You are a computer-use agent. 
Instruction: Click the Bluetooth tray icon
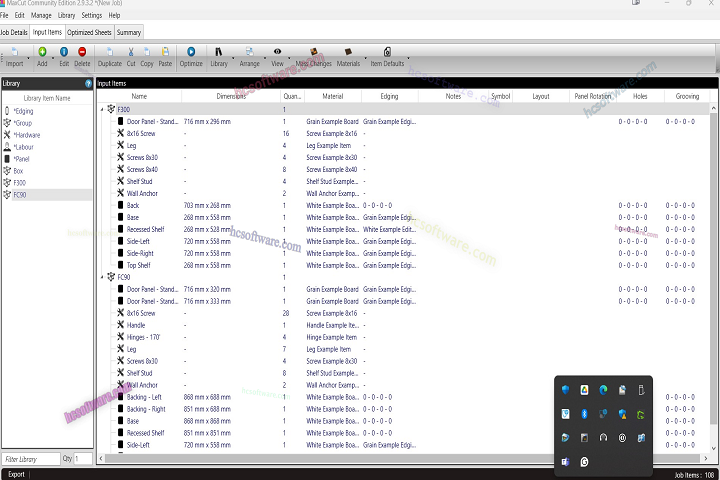584,414
